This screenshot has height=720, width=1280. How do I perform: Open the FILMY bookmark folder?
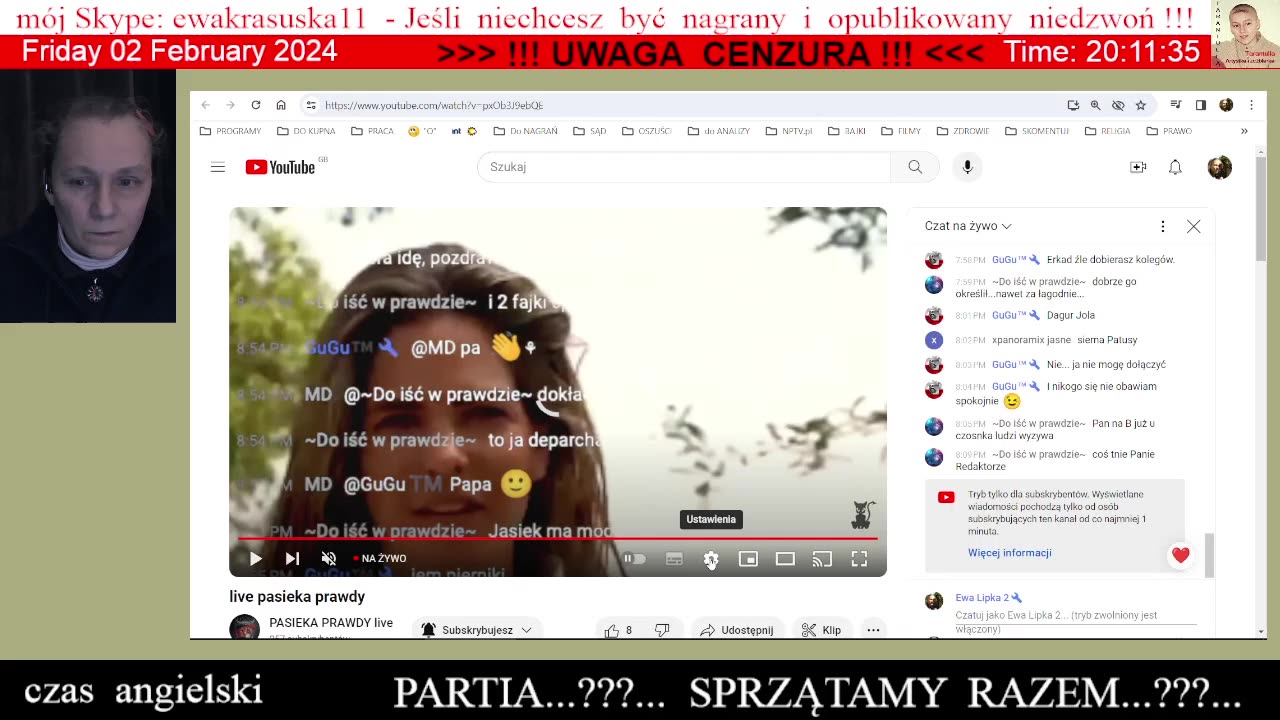[901, 131]
